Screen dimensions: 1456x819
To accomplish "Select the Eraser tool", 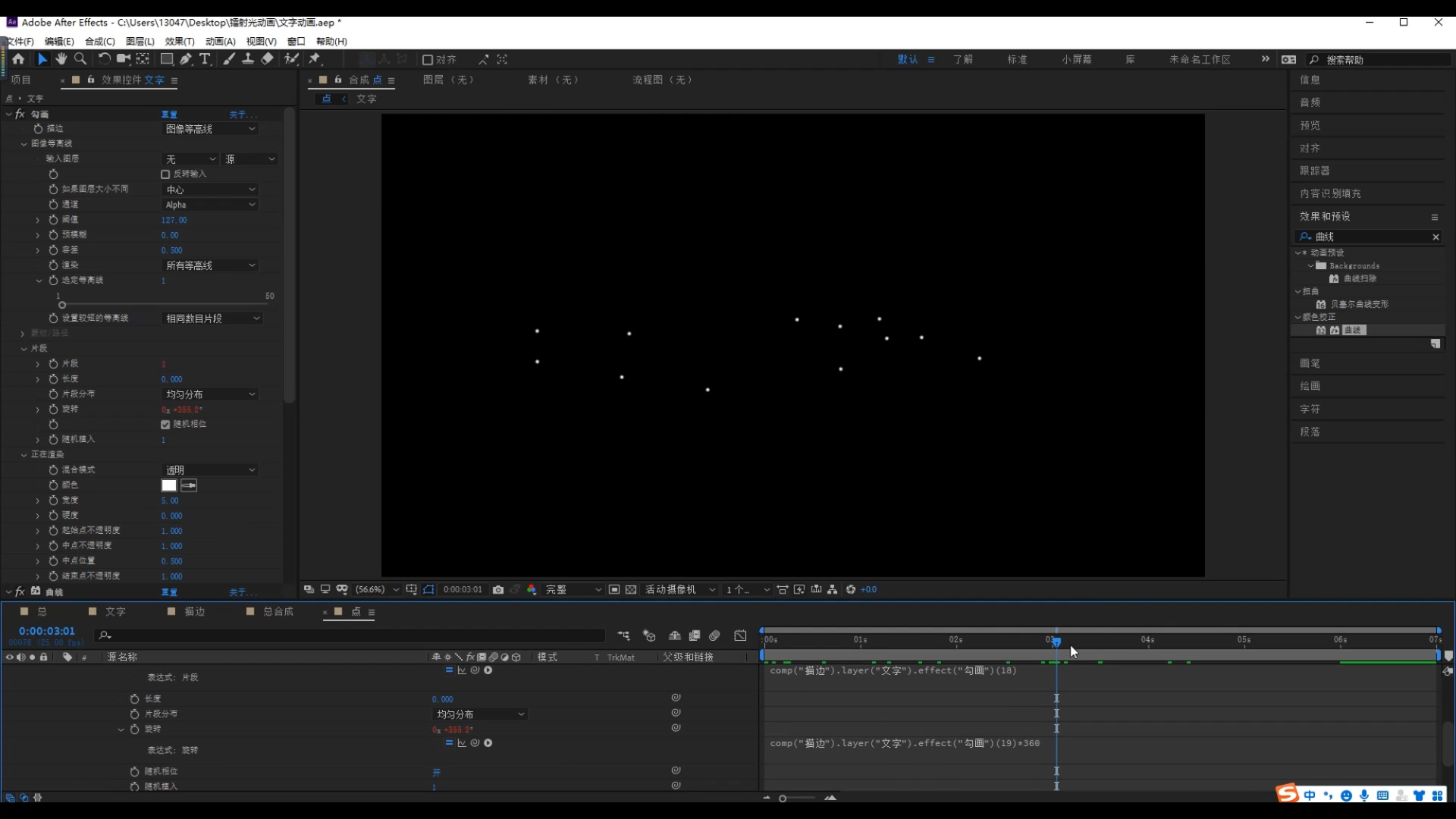I will pos(267,59).
